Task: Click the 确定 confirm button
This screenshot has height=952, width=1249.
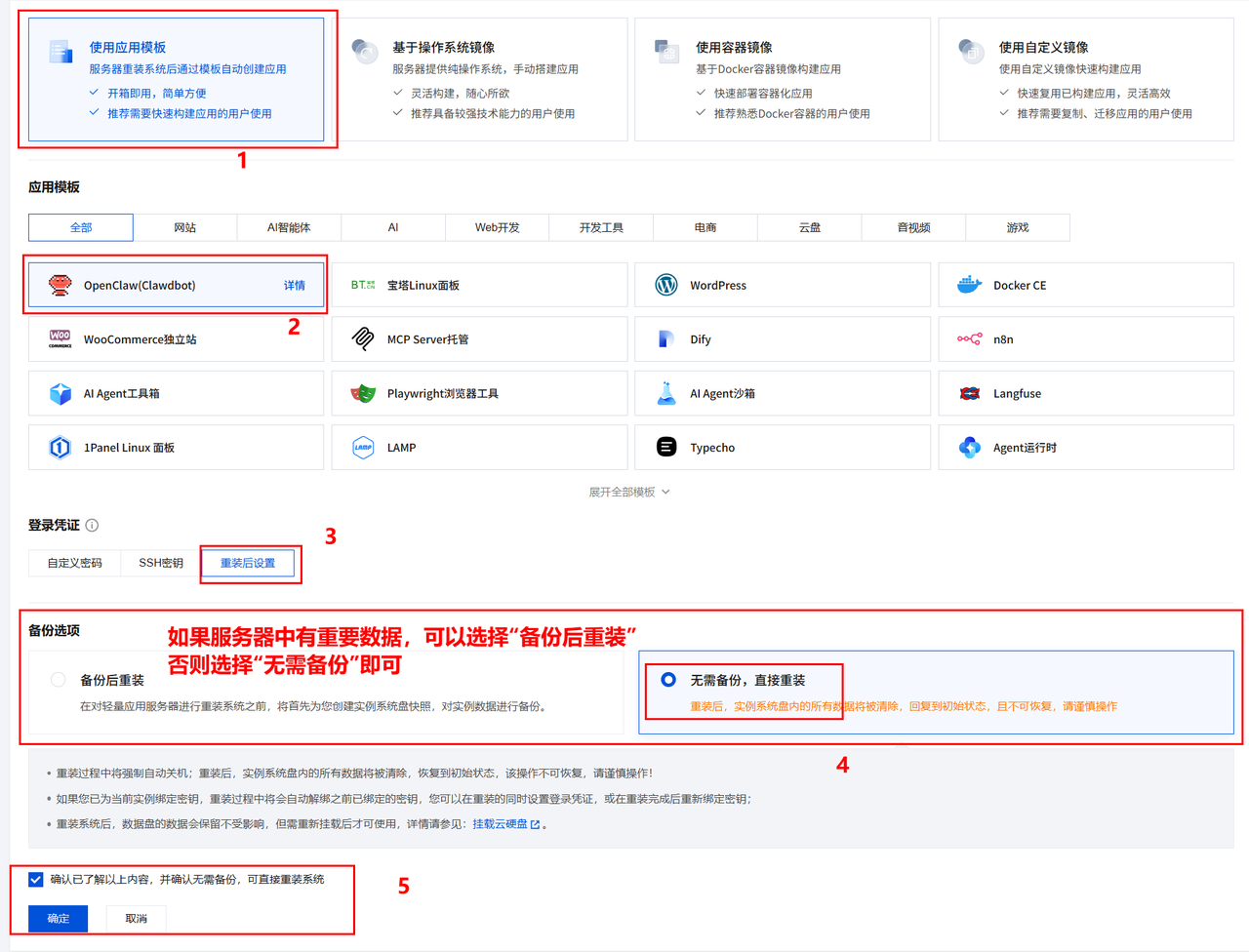Action: [57, 918]
